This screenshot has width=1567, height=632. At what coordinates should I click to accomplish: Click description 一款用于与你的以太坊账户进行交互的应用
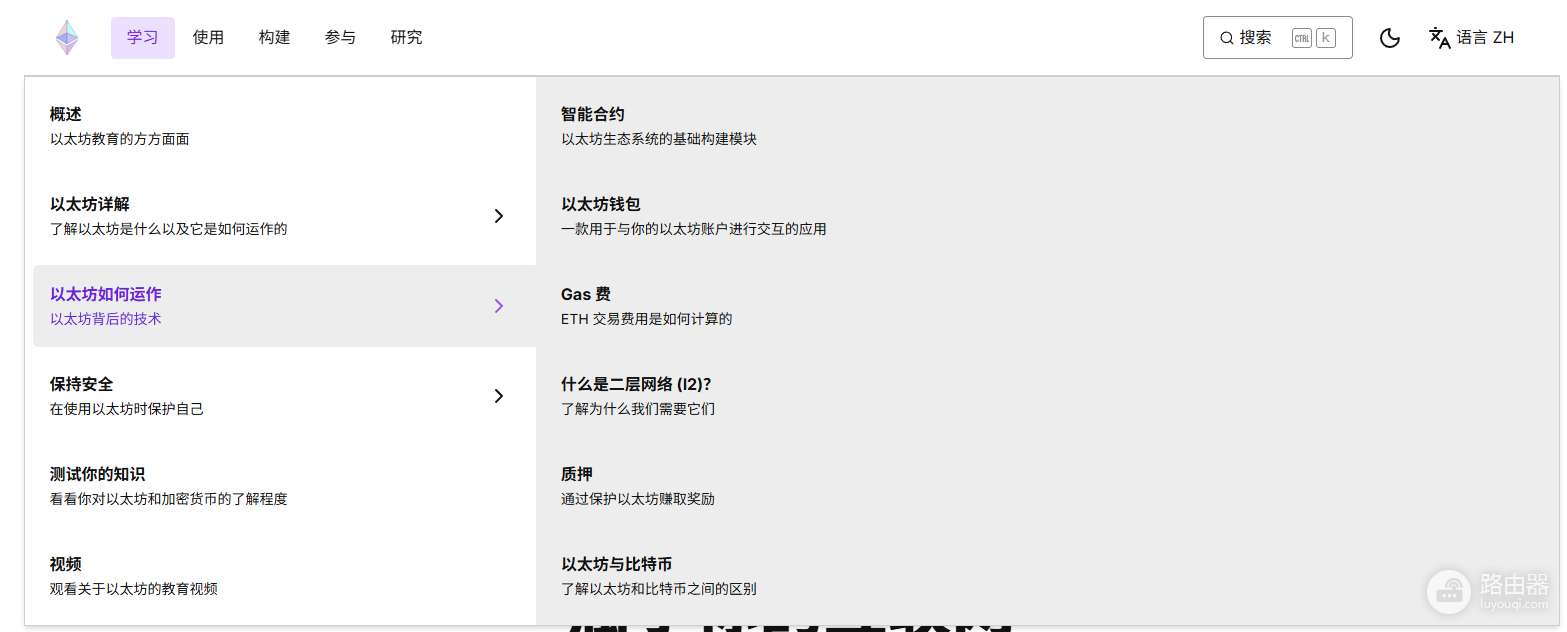(694, 229)
